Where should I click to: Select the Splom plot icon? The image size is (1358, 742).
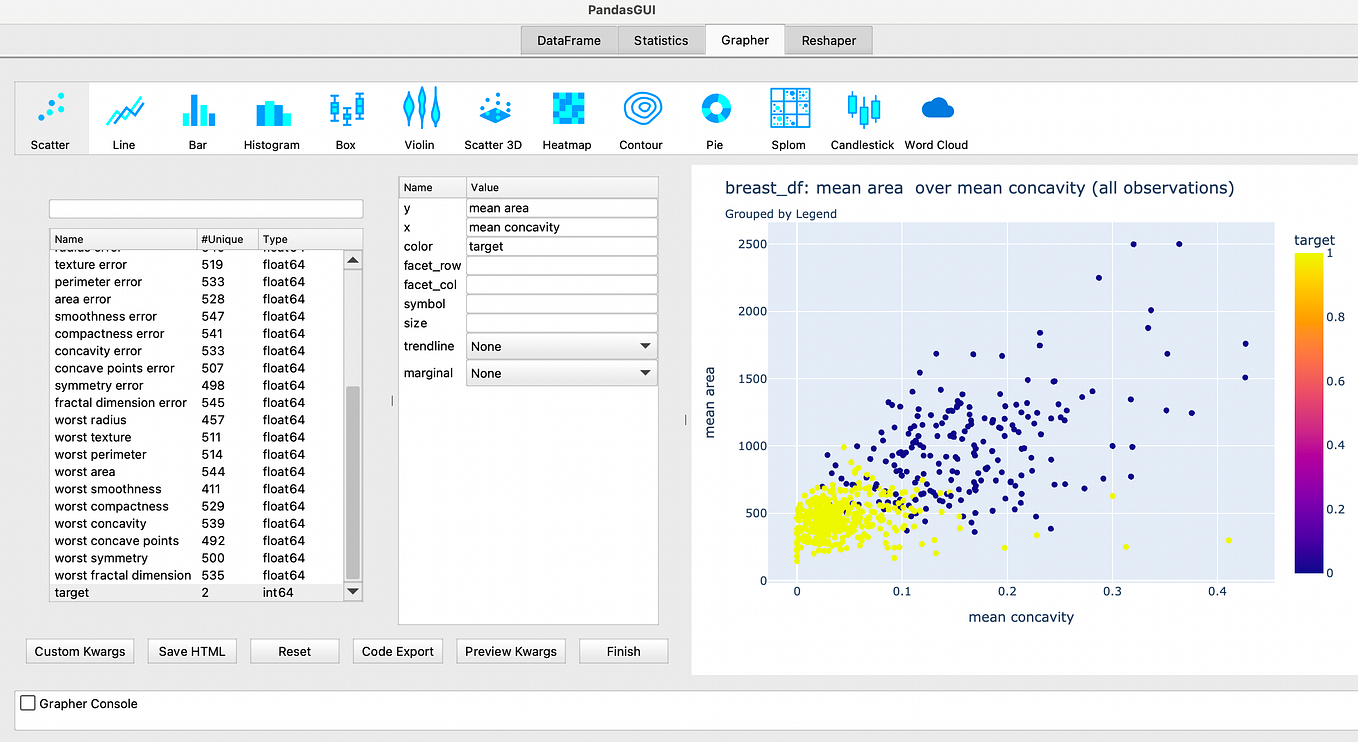click(789, 117)
